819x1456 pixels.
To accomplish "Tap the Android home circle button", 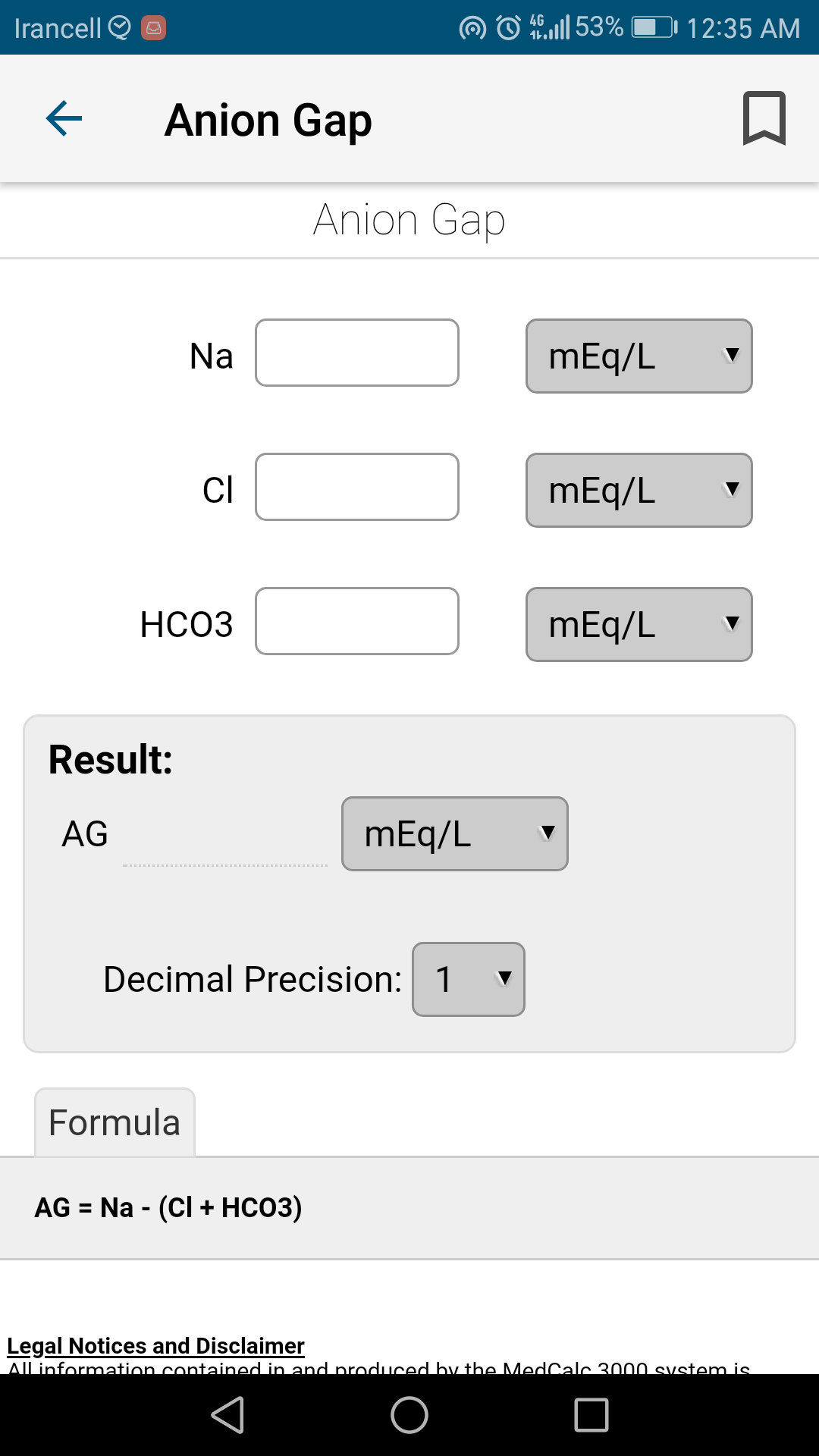I will click(409, 1415).
